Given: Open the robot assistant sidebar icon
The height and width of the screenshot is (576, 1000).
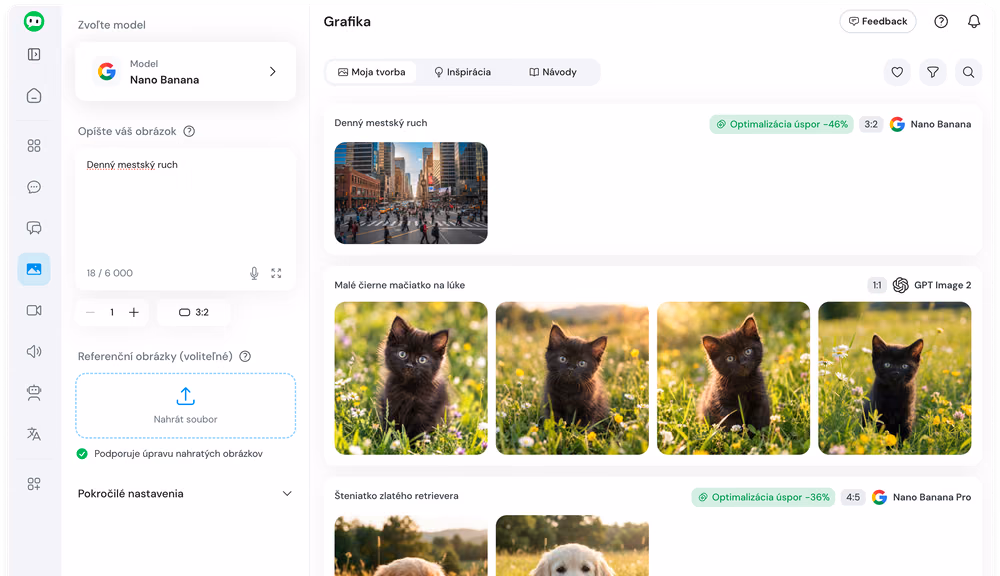Looking at the screenshot, I should click(x=34, y=393).
